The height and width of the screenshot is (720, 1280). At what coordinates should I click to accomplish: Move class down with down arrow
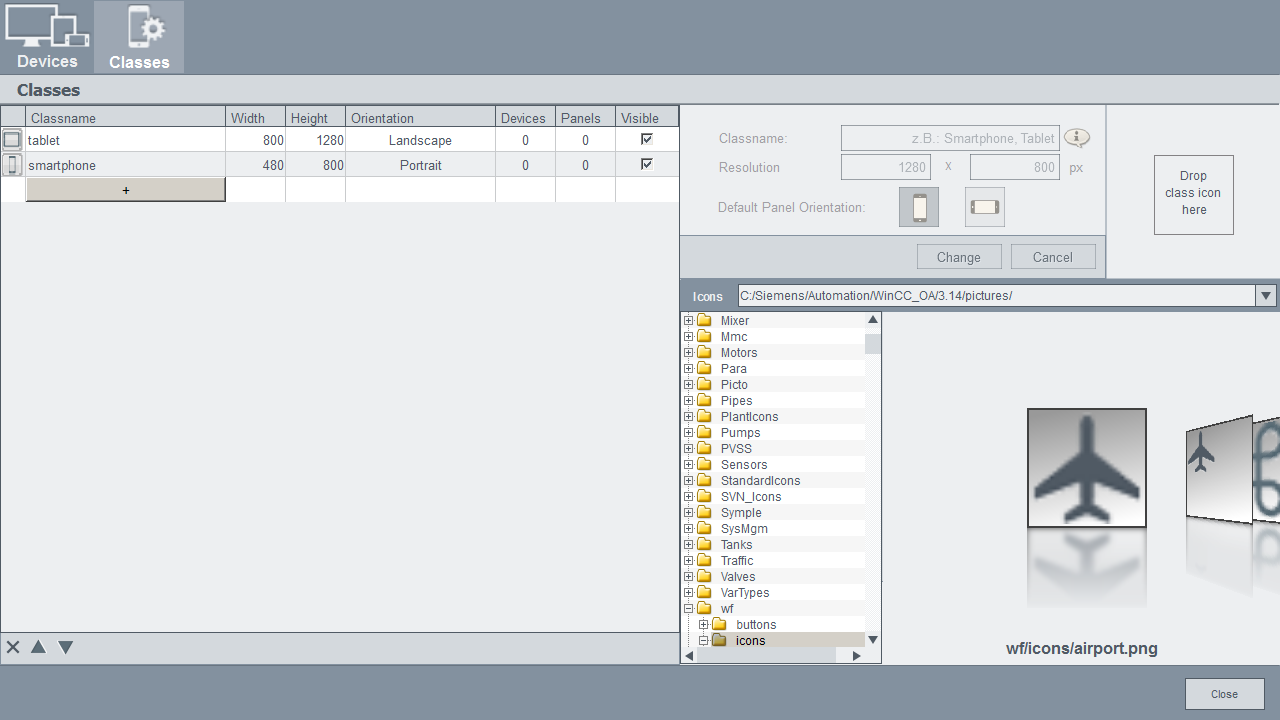(x=65, y=647)
